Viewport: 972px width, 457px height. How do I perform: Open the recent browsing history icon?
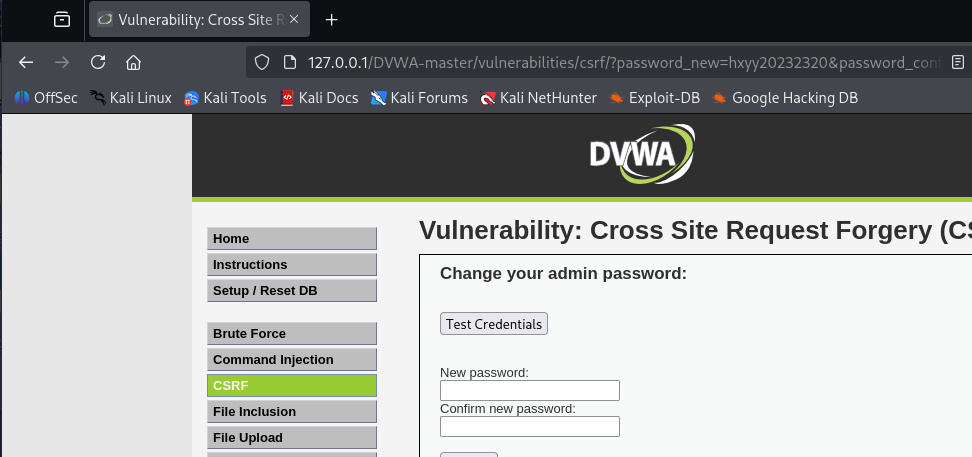tap(62, 19)
